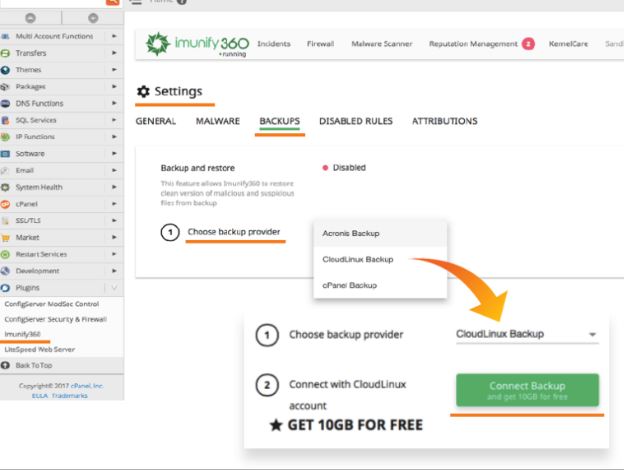Click the Restart Services icon
This screenshot has width=624, height=470.
click(6, 254)
